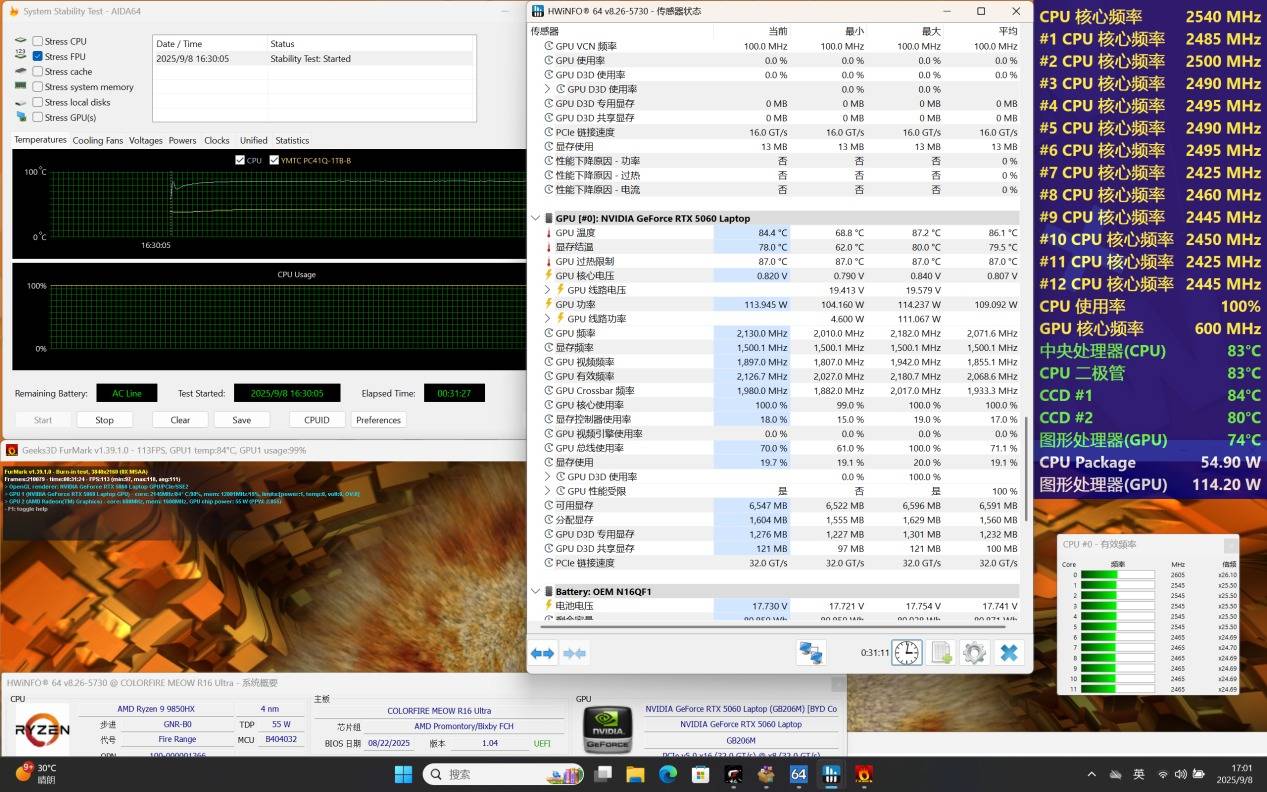
Task: Click the FurMark flame icon in taskbar
Action: (x=863, y=774)
